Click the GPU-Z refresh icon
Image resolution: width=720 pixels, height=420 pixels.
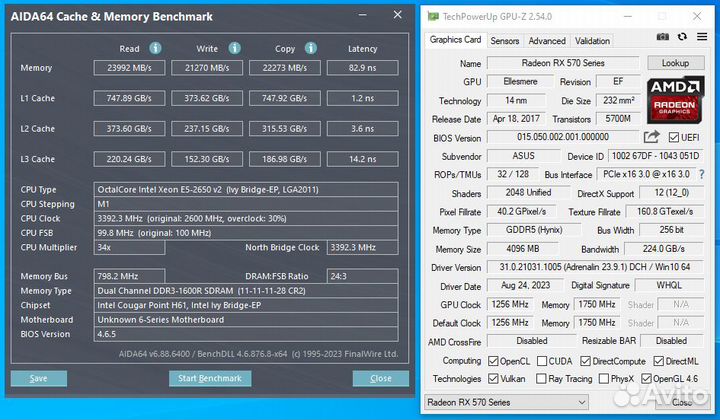pos(682,37)
